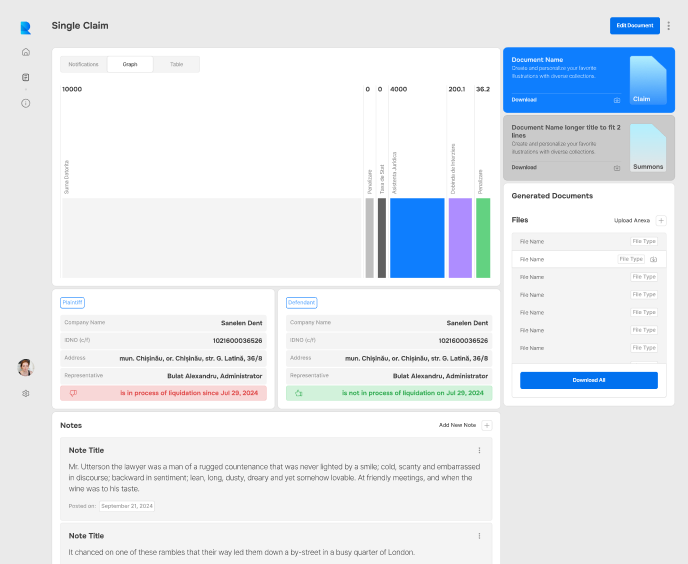The image size is (688, 564).
Task: Click the 'September 21, 2024' posted date
Action: (x=127, y=506)
